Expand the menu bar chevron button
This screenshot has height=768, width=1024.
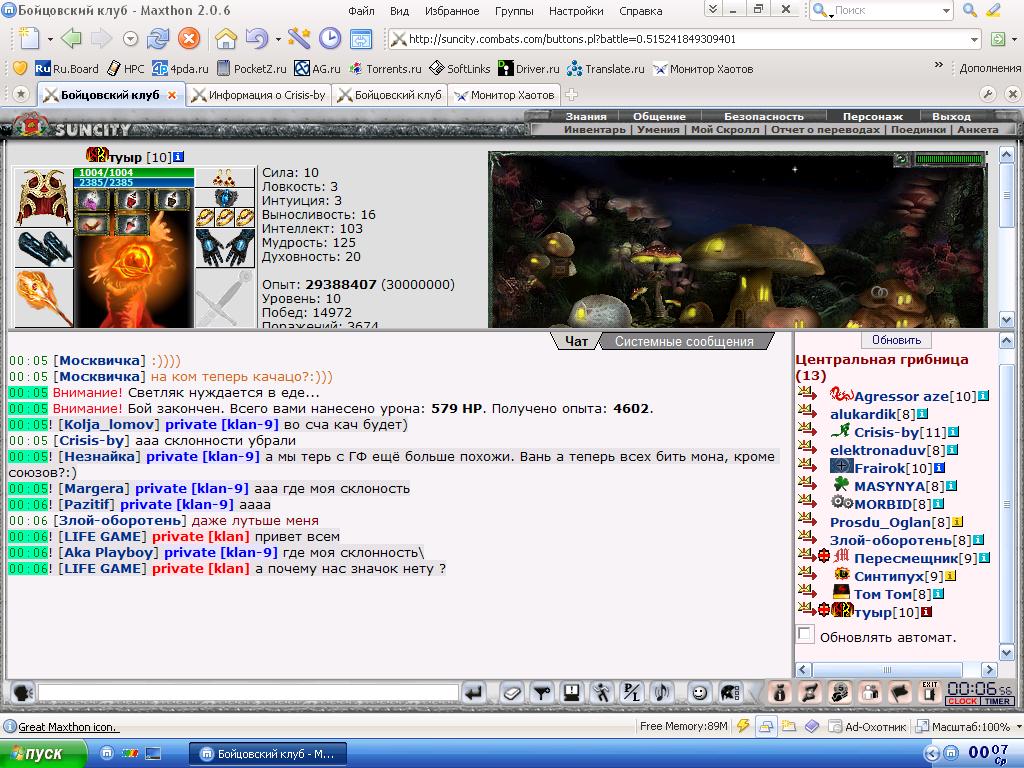coord(712,9)
